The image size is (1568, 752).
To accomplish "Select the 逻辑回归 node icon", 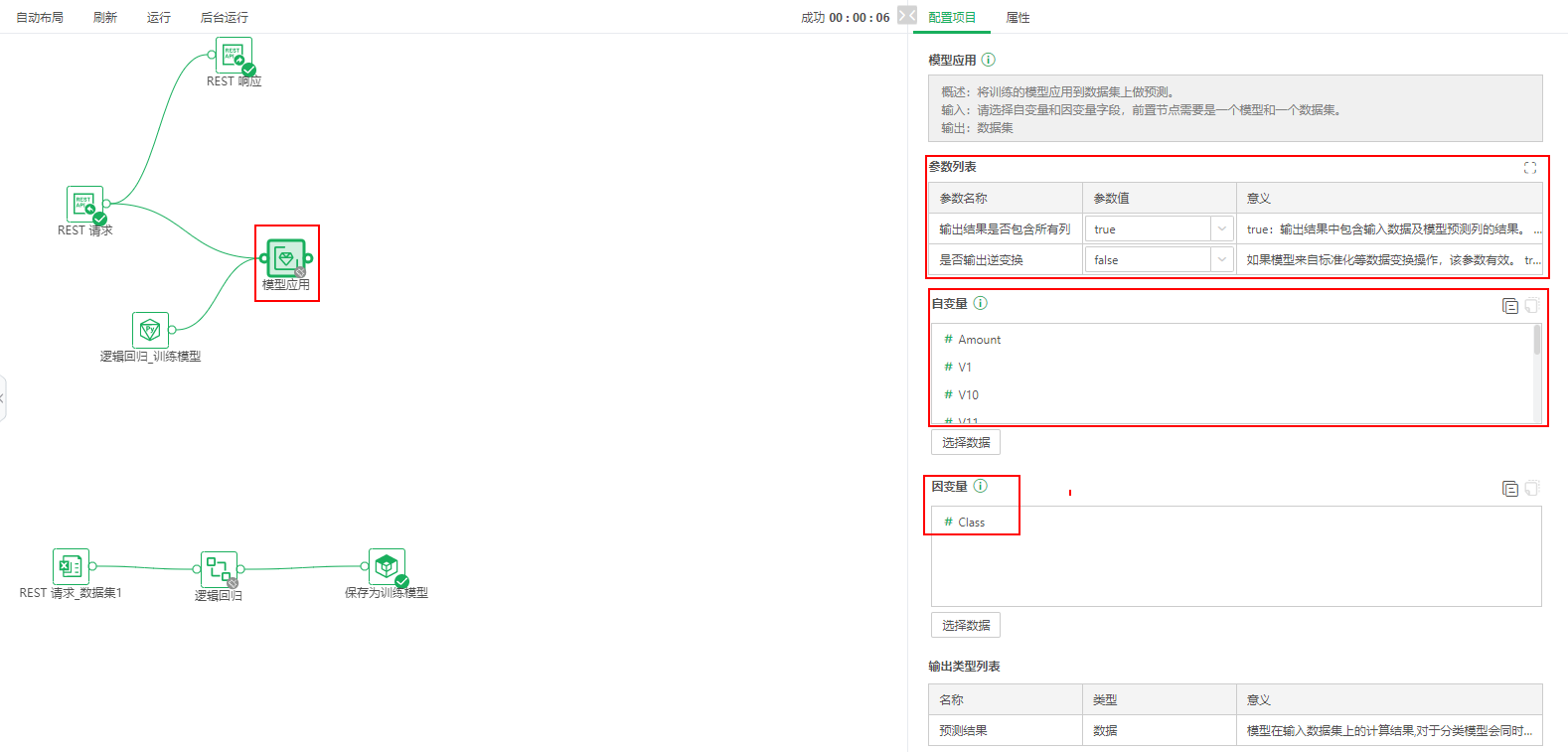I will pos(219,569).
